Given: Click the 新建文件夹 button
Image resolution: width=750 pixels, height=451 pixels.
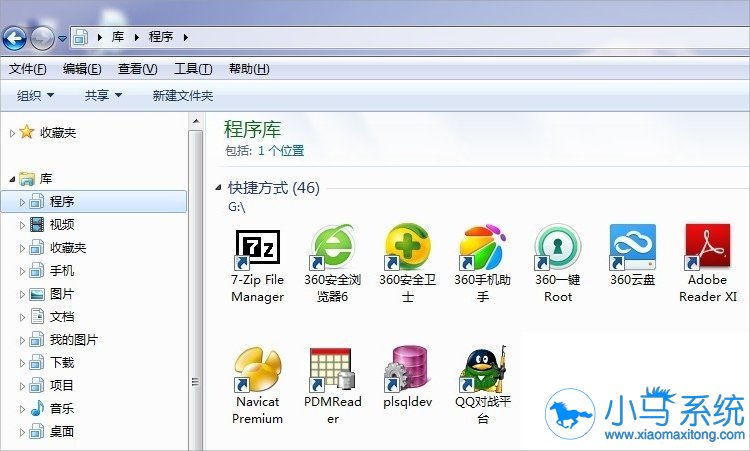Looking at the screenshot, I should [183, 96].
